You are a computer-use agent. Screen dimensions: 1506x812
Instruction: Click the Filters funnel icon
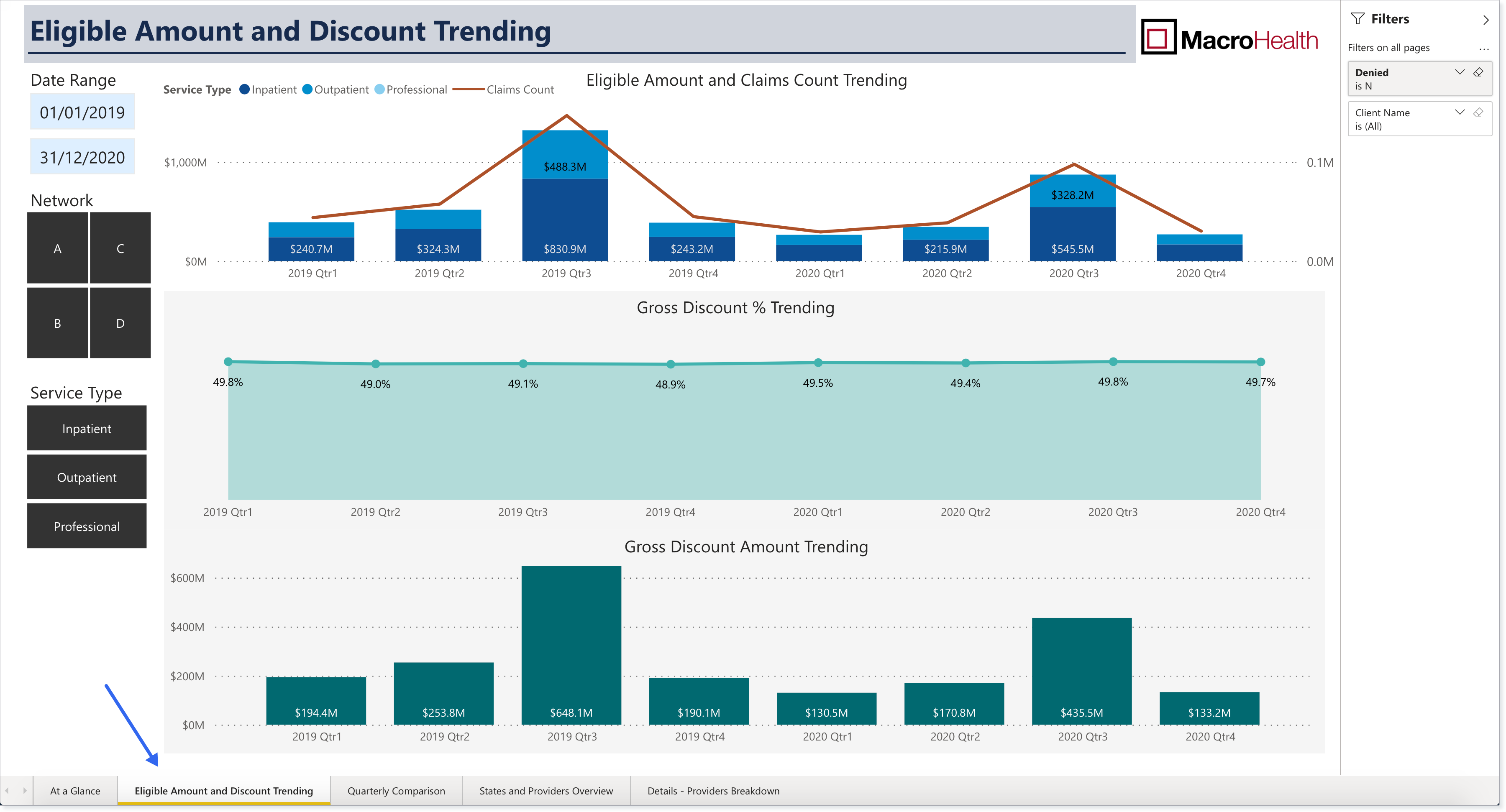[x=1357, y=19]
